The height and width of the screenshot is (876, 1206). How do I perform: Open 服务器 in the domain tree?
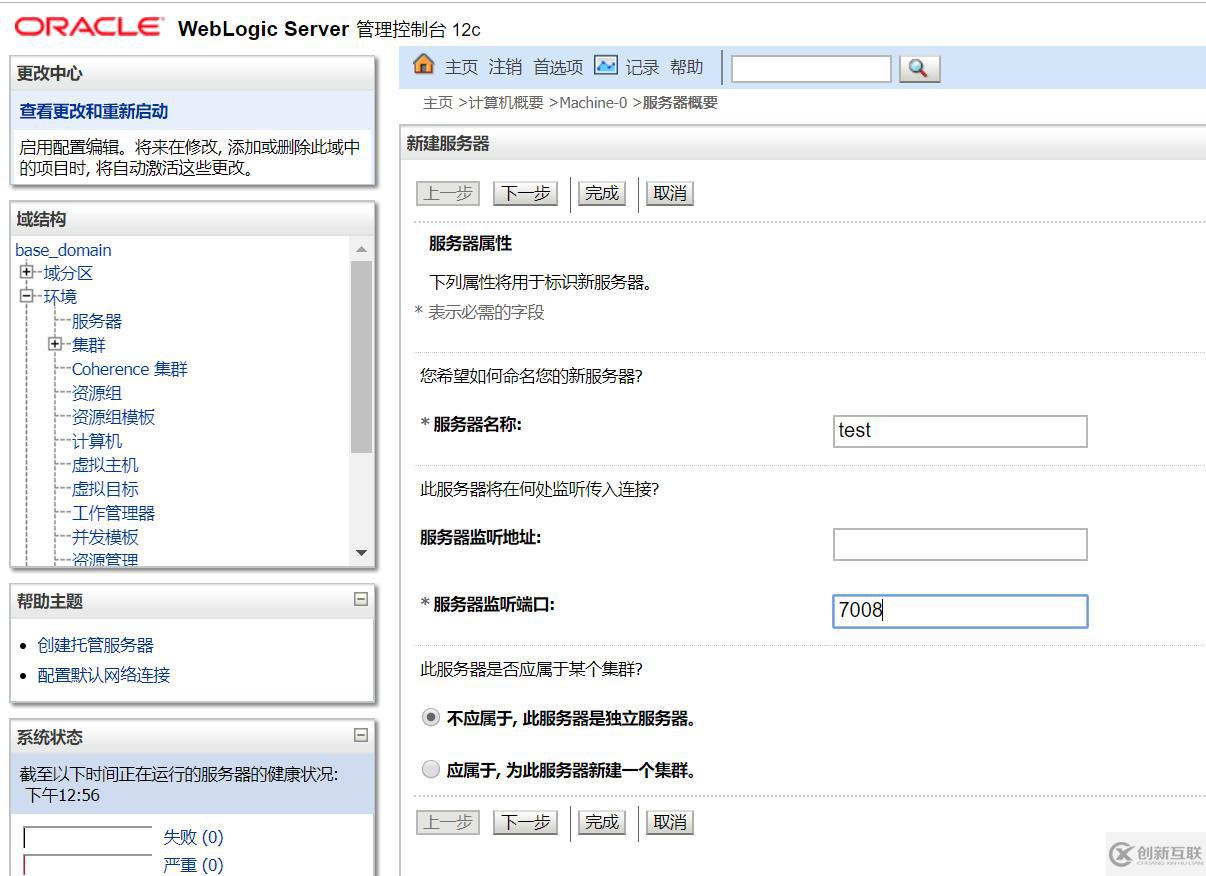coord(97,321)
